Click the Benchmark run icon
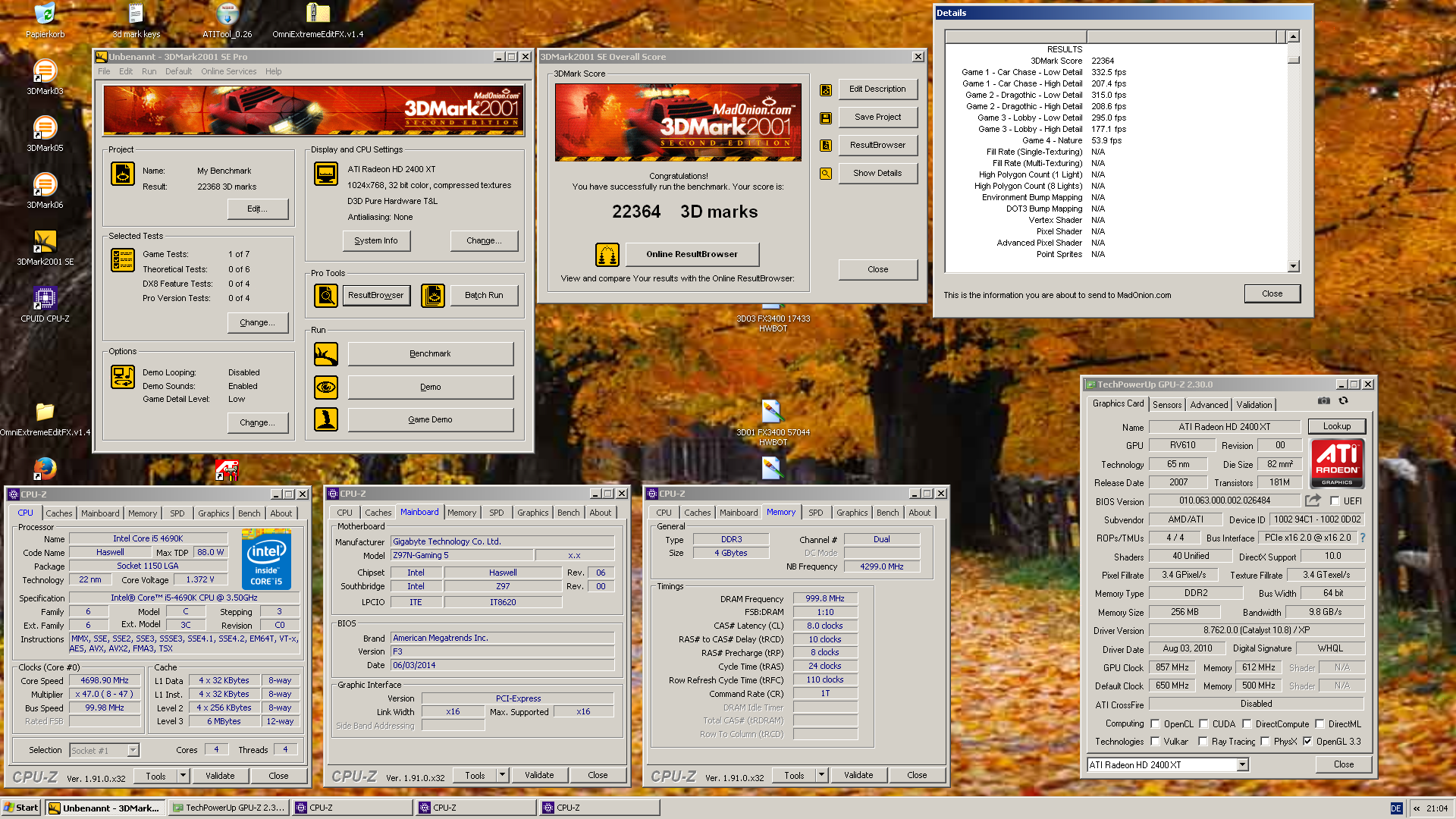Image resolution: width=1456 pixels, height=819 pixels. pos(326,353)
